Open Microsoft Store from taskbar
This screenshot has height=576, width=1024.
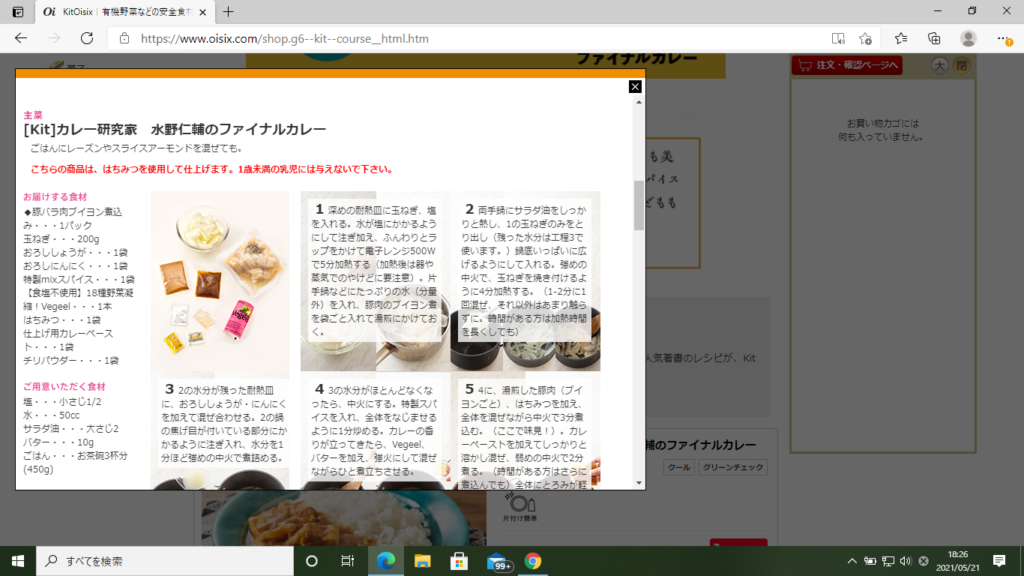(459, 561)
